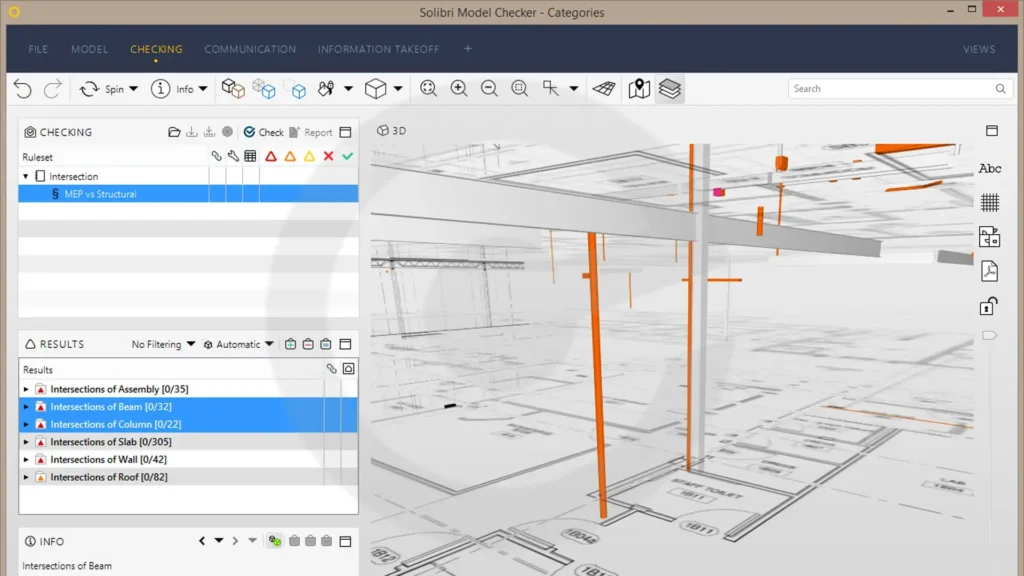The width and height of the screenshot is (1024, 576).
Task: Open the Info dropdown arrow
Action: click(202, 89)
